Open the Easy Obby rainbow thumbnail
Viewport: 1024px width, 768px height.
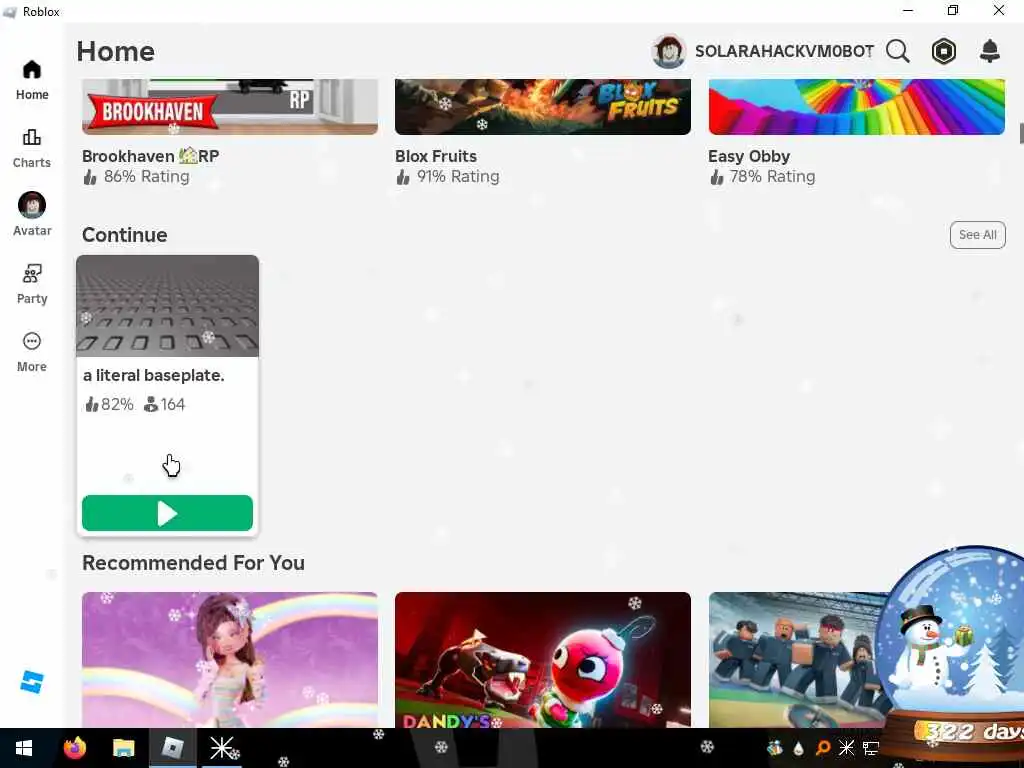(x=856, y=107)
